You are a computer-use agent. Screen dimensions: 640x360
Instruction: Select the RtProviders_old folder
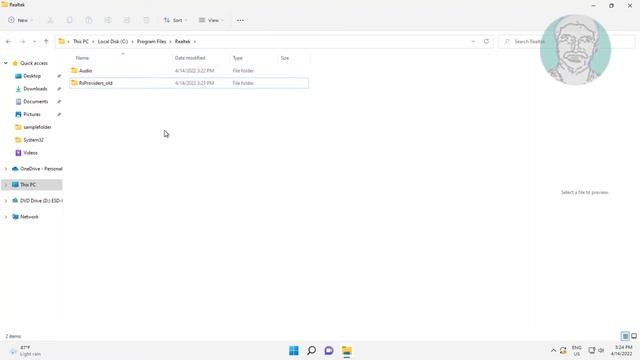point(189,83)
